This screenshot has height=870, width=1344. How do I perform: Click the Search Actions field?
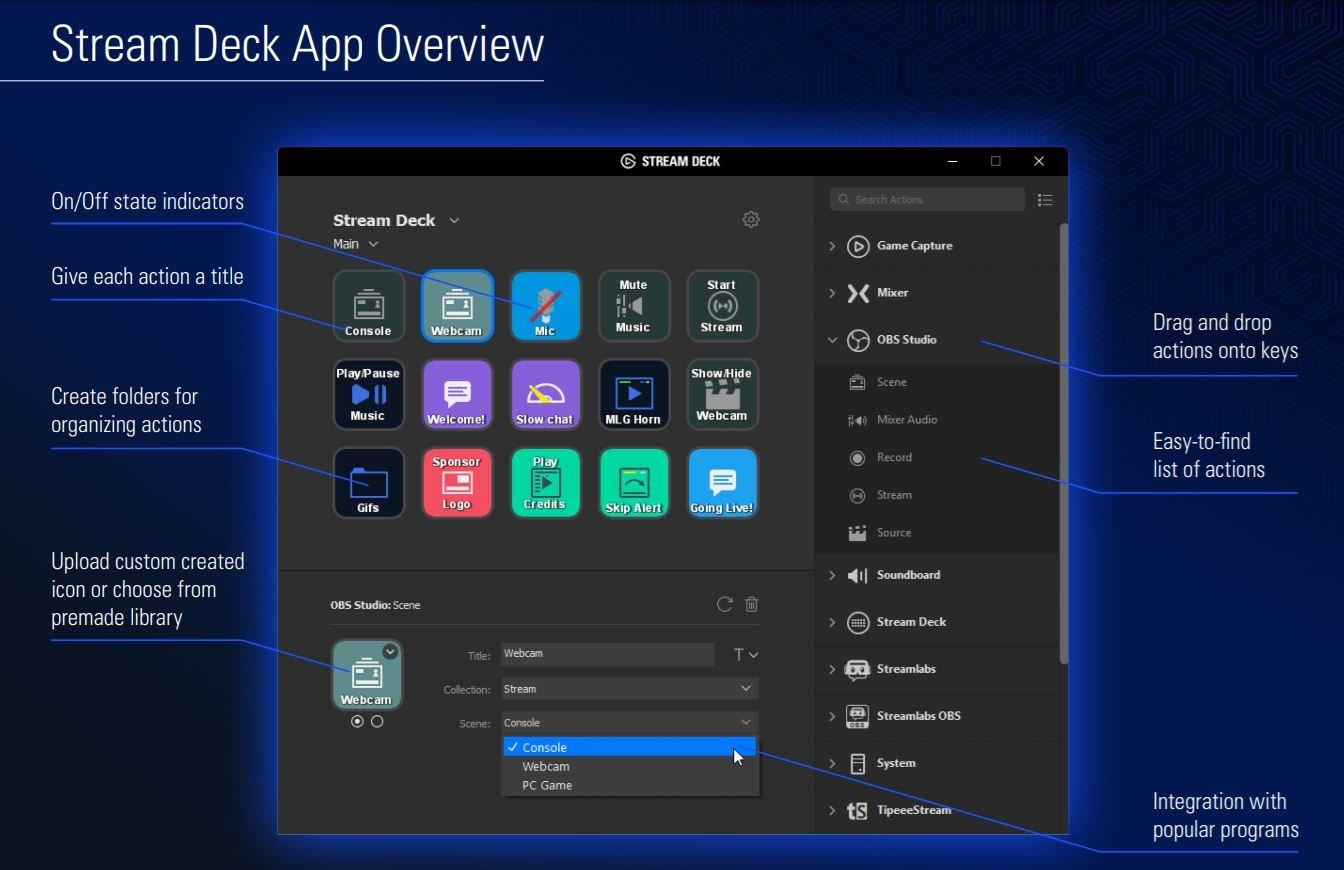pyautogui.click(x=927, y=199)
